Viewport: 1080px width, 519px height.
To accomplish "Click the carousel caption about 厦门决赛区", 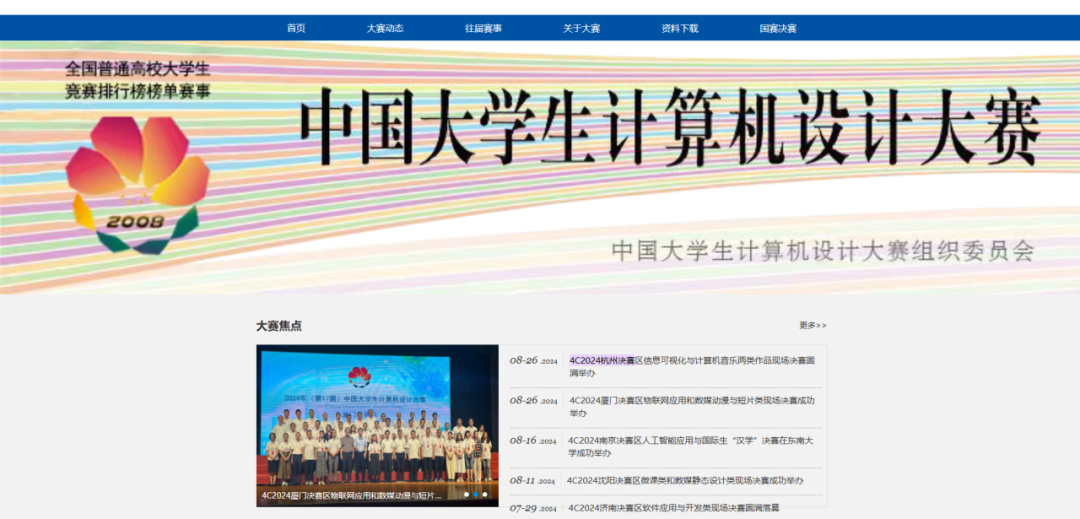I will 351,495.
